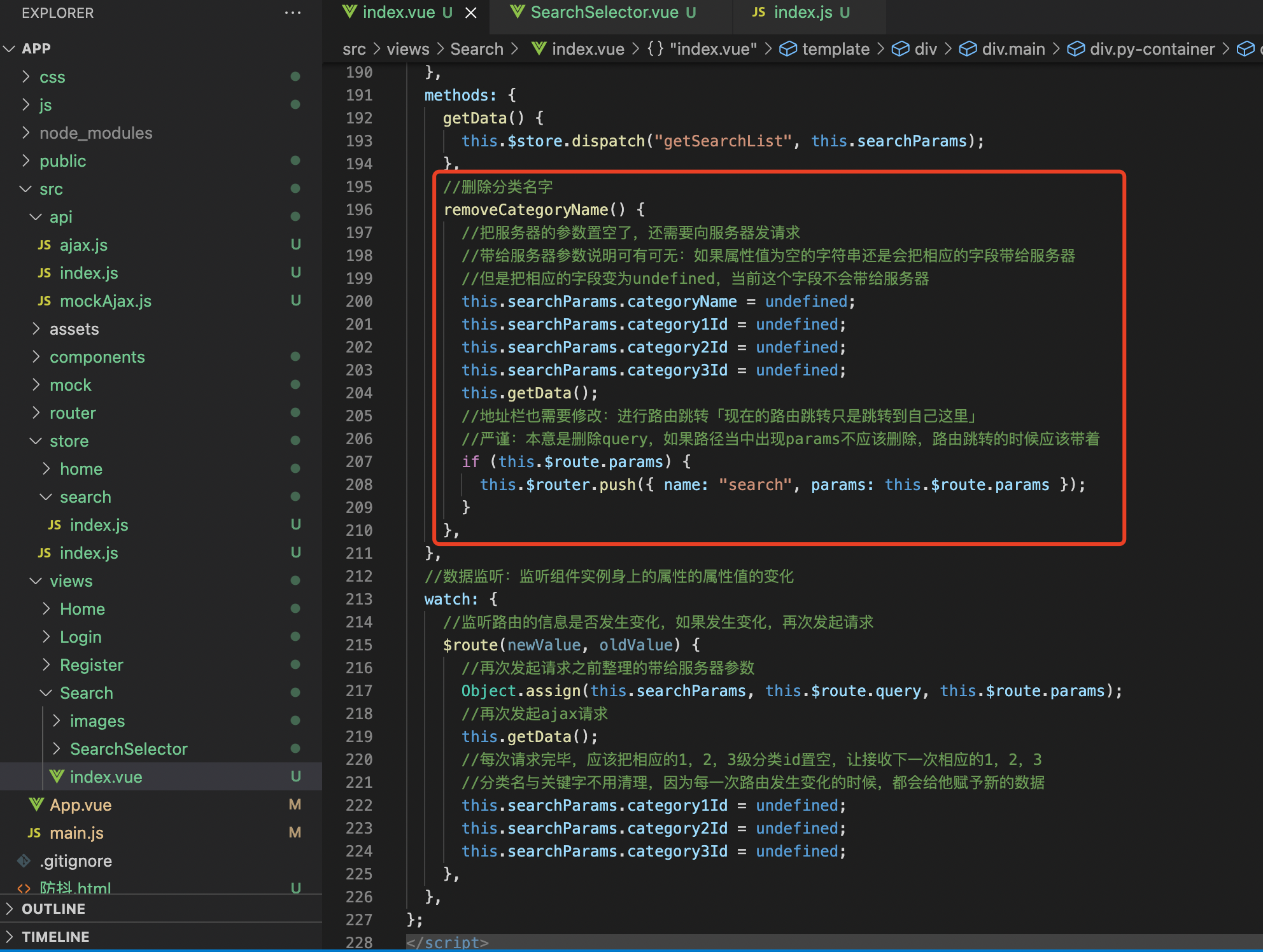Click line number 207 in the gutter
Image resolution: width=1263 pixels, height=952 pixels.
coord(359,461)
